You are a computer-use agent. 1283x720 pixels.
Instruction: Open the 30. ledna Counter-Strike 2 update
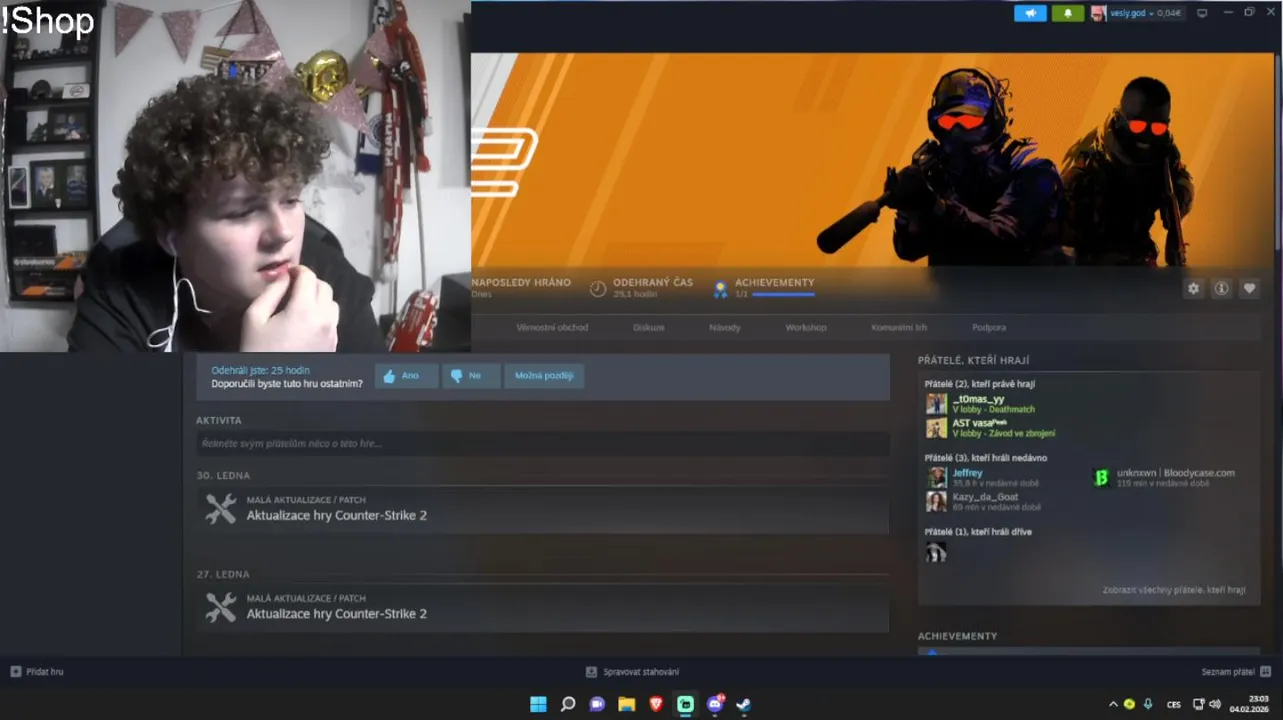tap(543, 509)
